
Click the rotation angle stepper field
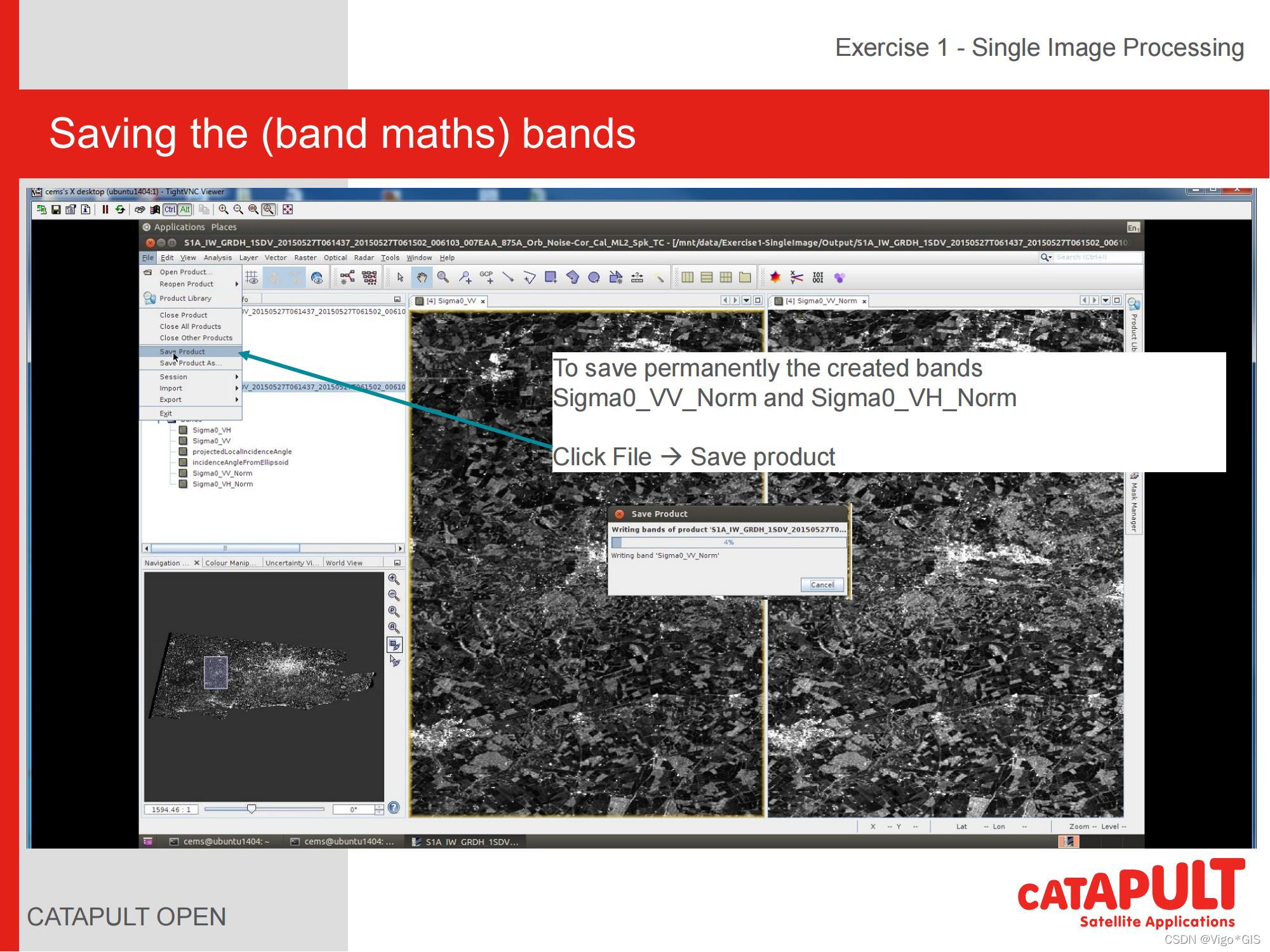coord(358,810)
